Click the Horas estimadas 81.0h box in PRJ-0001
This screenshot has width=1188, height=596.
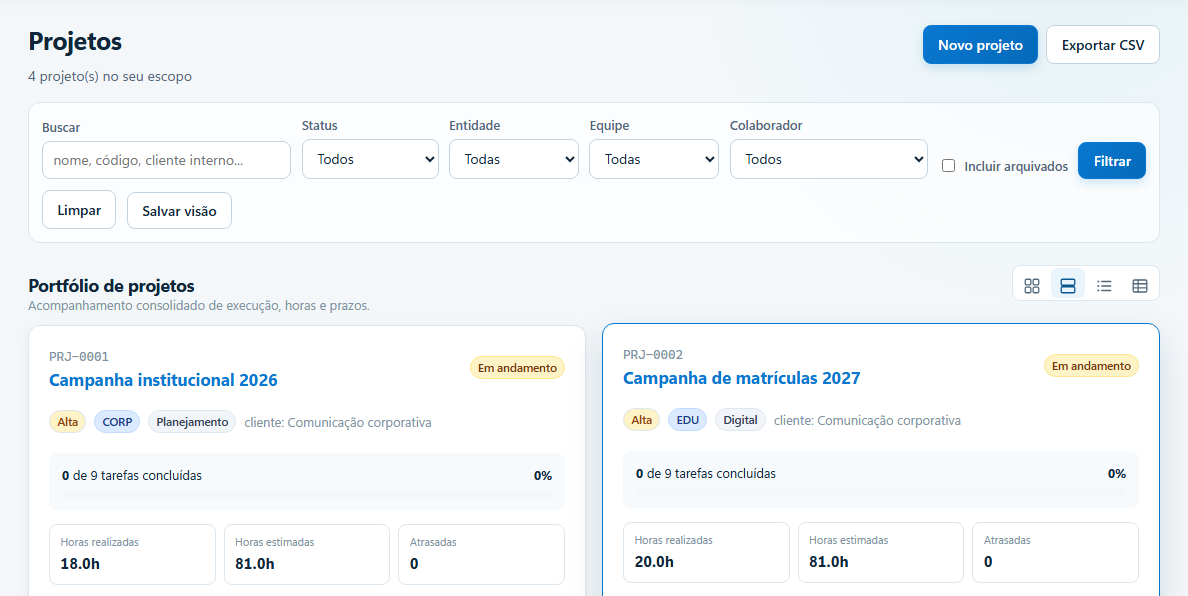[x=307, y=554]
